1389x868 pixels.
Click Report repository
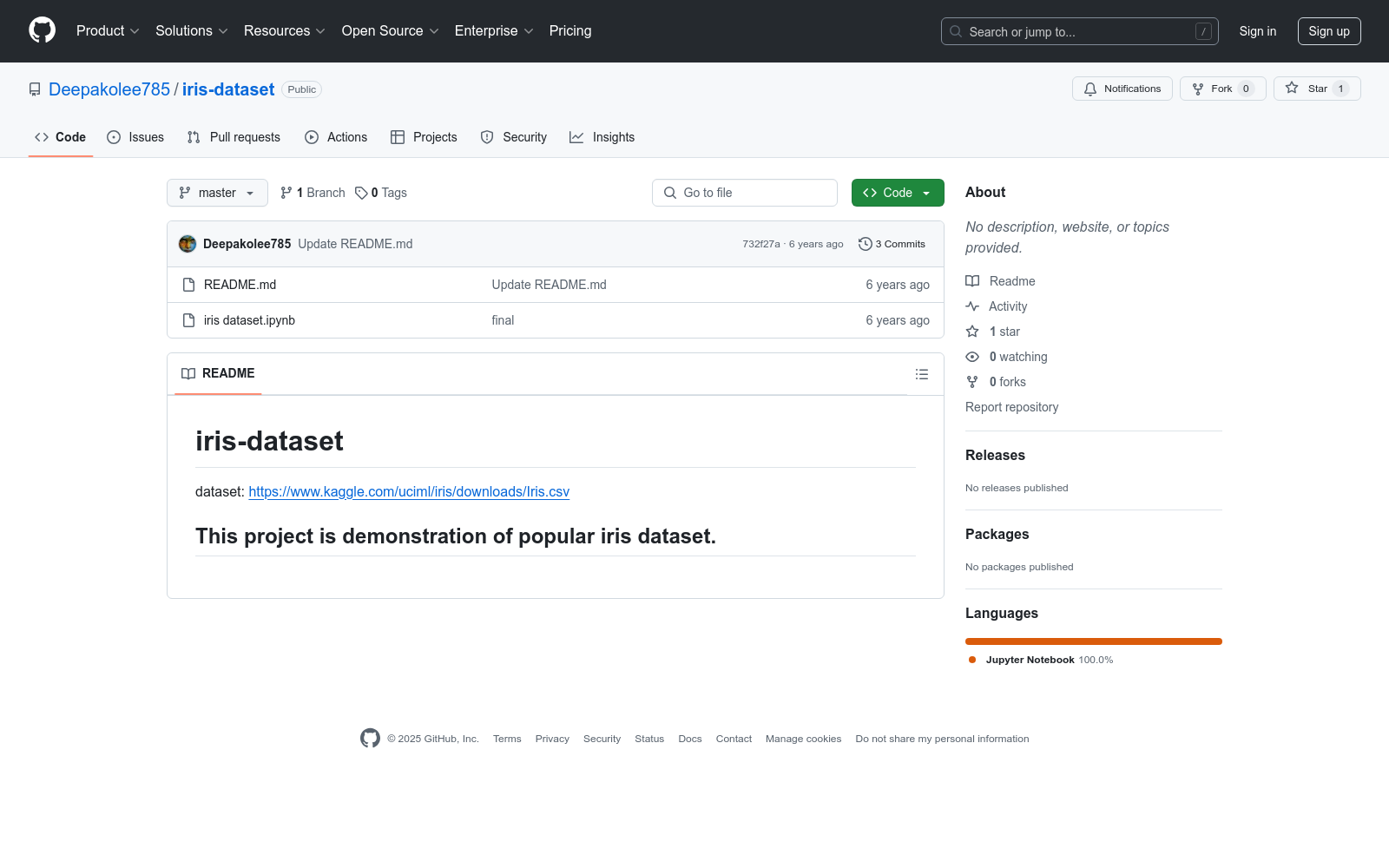pyautogui.click(x=1011, y=407)
